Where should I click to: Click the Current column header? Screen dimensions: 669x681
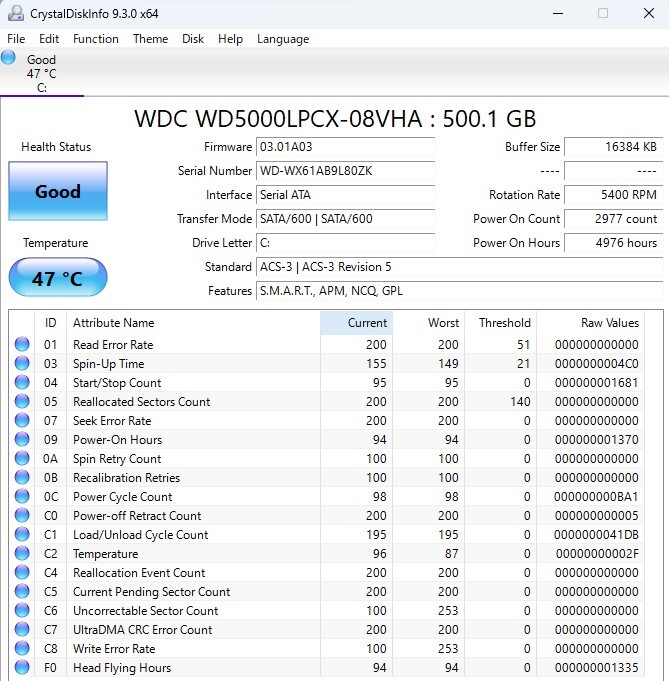[x=356, y=323]
